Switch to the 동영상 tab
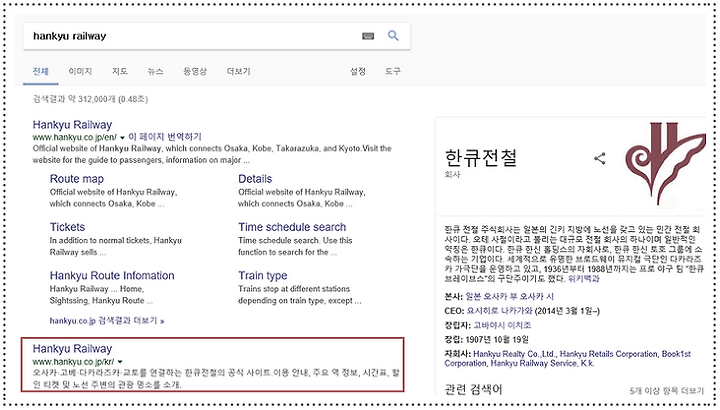The width and height of the screenshot is (720, 410). point(195,71)
